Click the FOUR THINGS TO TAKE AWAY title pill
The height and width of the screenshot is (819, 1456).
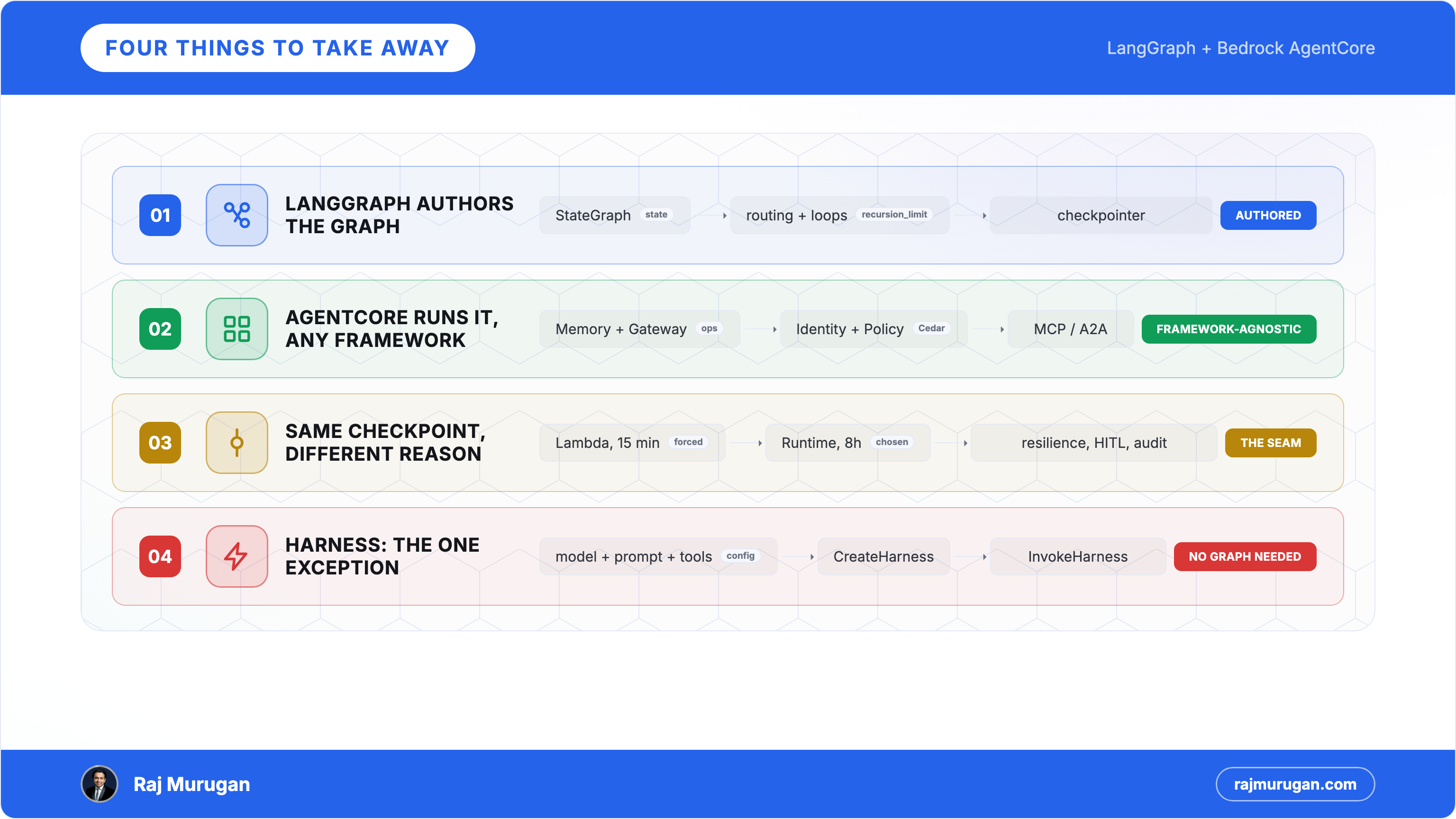278,48
